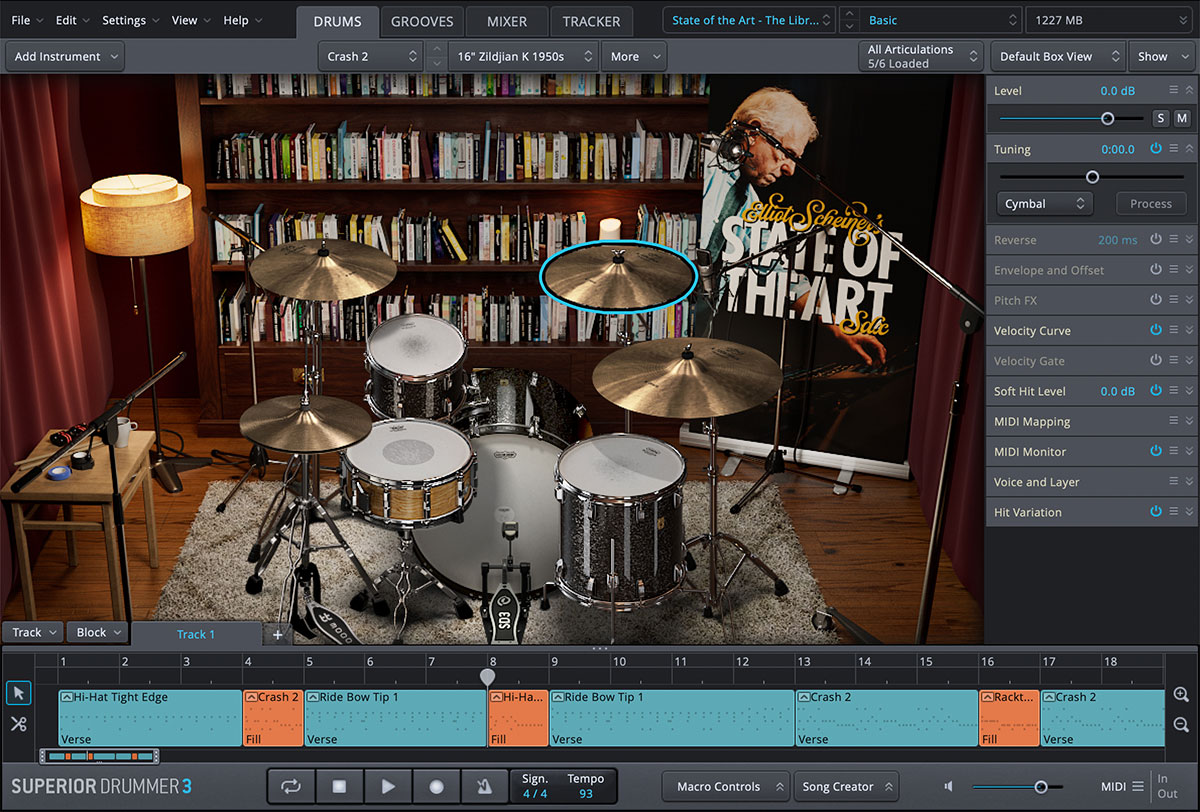Click the Process button
The height and width of the screenshot is (812, 1200).
[x=1150, y=204]
